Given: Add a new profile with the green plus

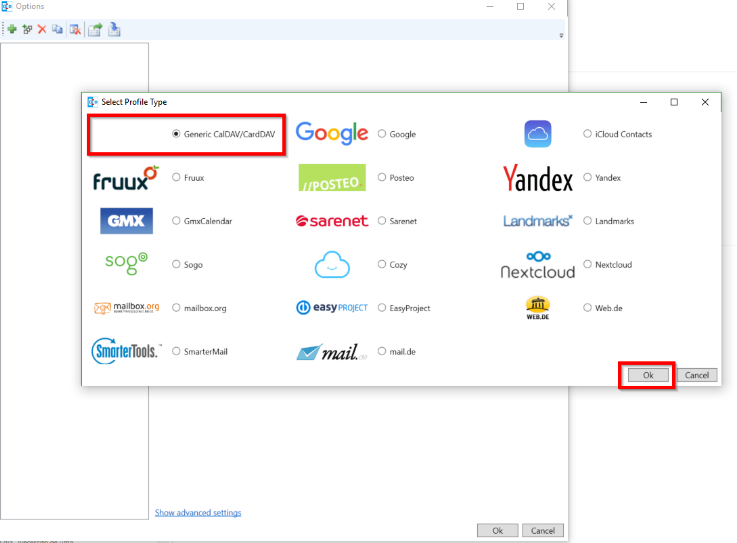Looking at the screenshot, I should pyautogui.click(x=12, y=30).
